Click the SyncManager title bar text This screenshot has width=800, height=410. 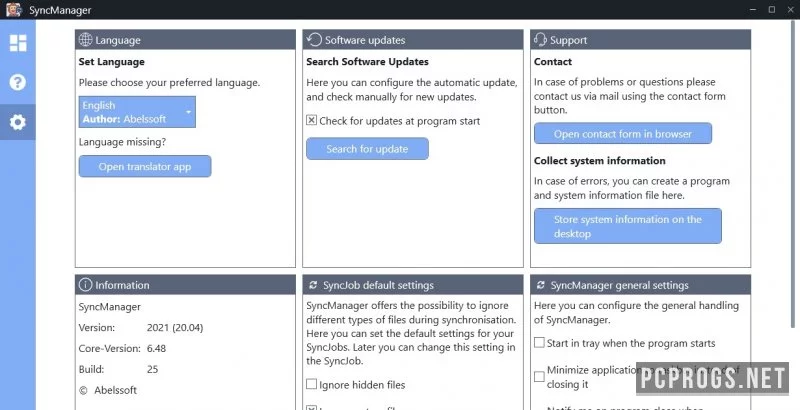coord(60,10)
